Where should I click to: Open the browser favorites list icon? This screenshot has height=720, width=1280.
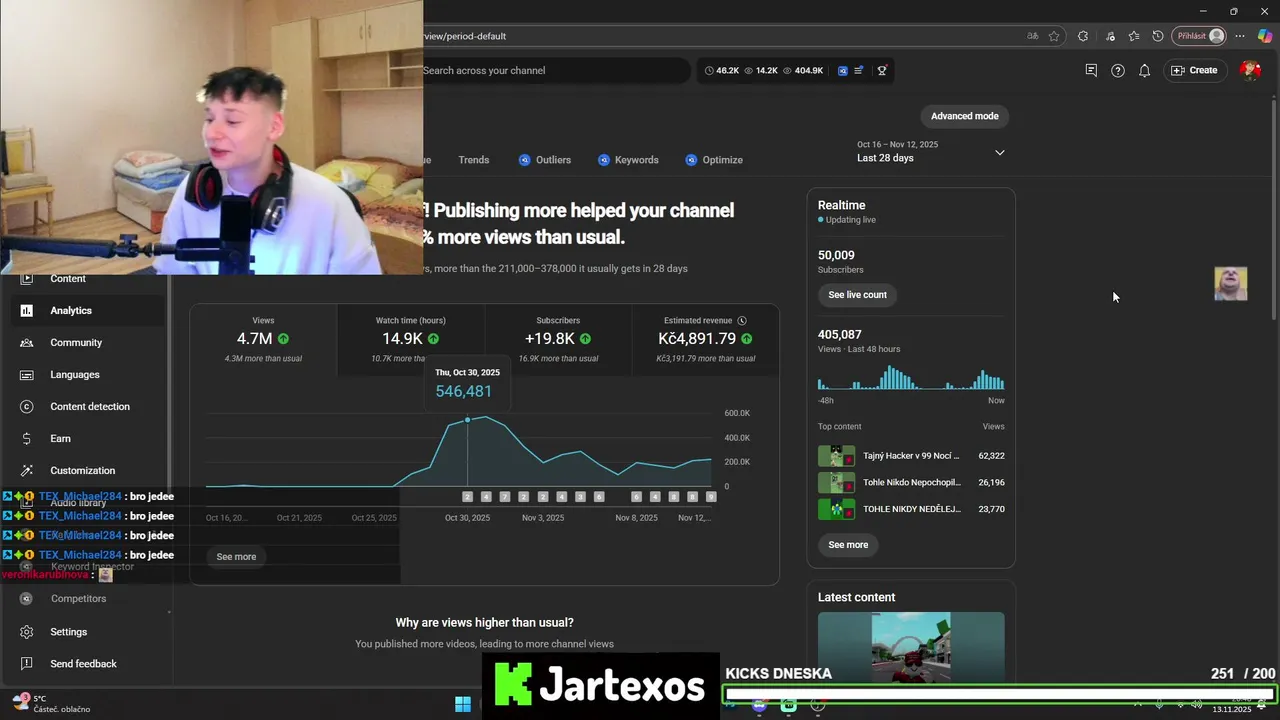[x=1134, y=36]
